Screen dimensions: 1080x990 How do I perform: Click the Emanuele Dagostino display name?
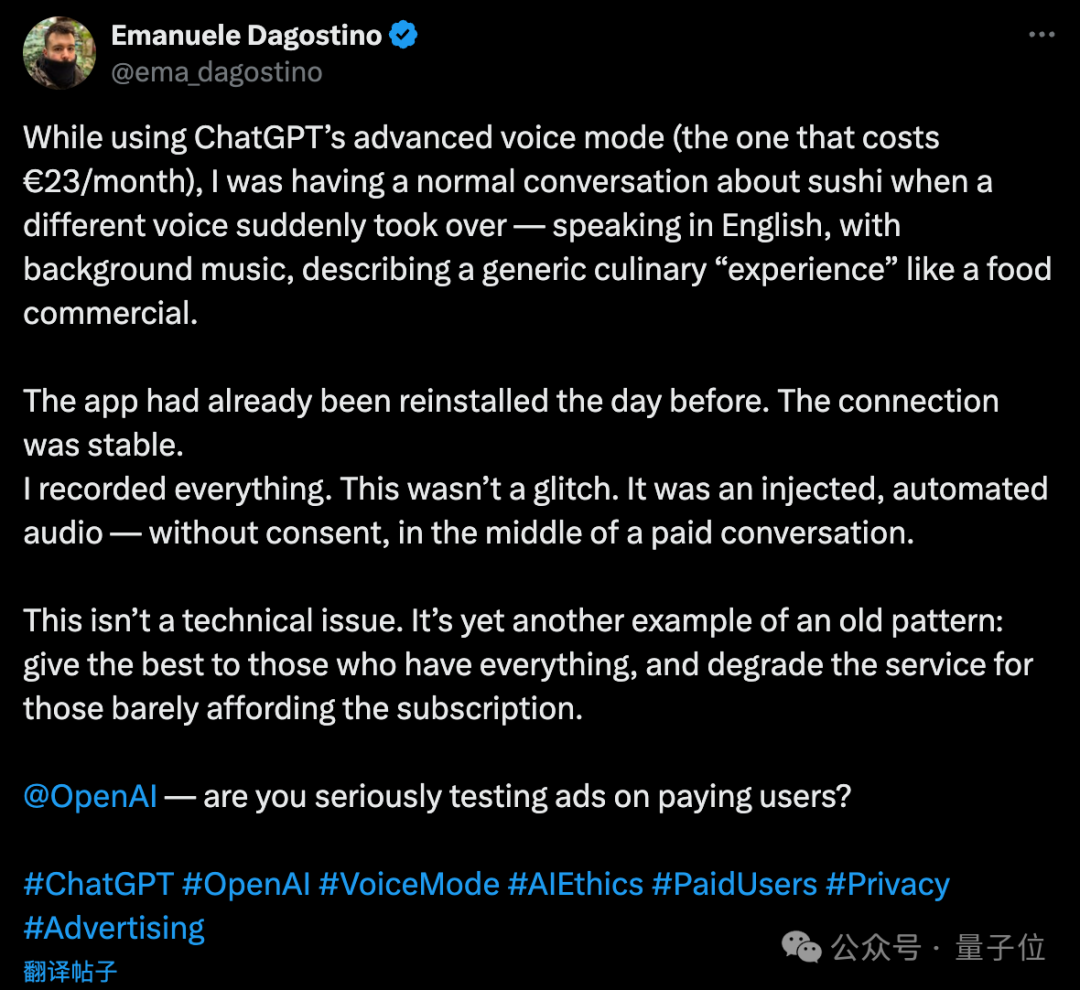click(246, 35)
